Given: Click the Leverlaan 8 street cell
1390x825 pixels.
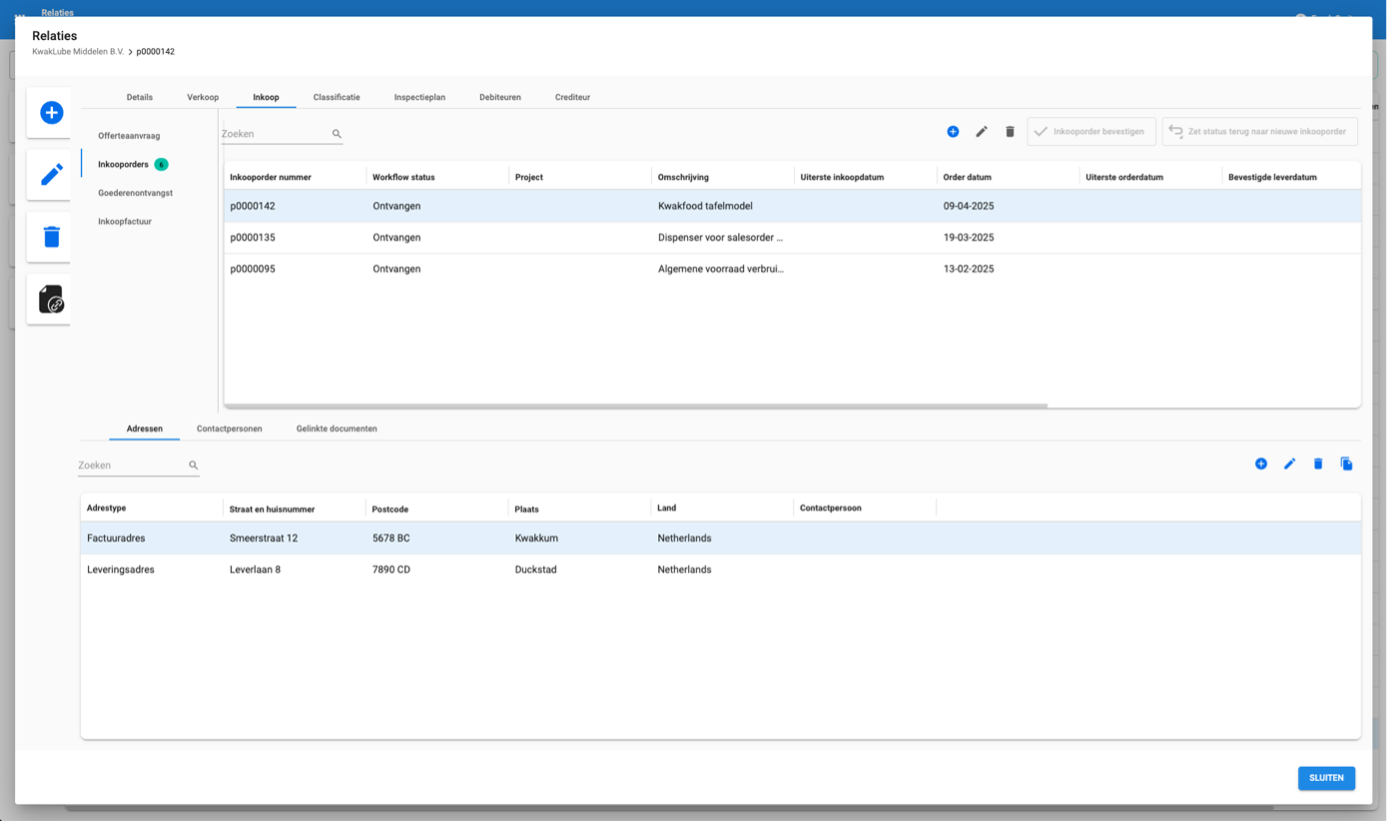Looking at the screenshot, I should (x=255, y=570).
